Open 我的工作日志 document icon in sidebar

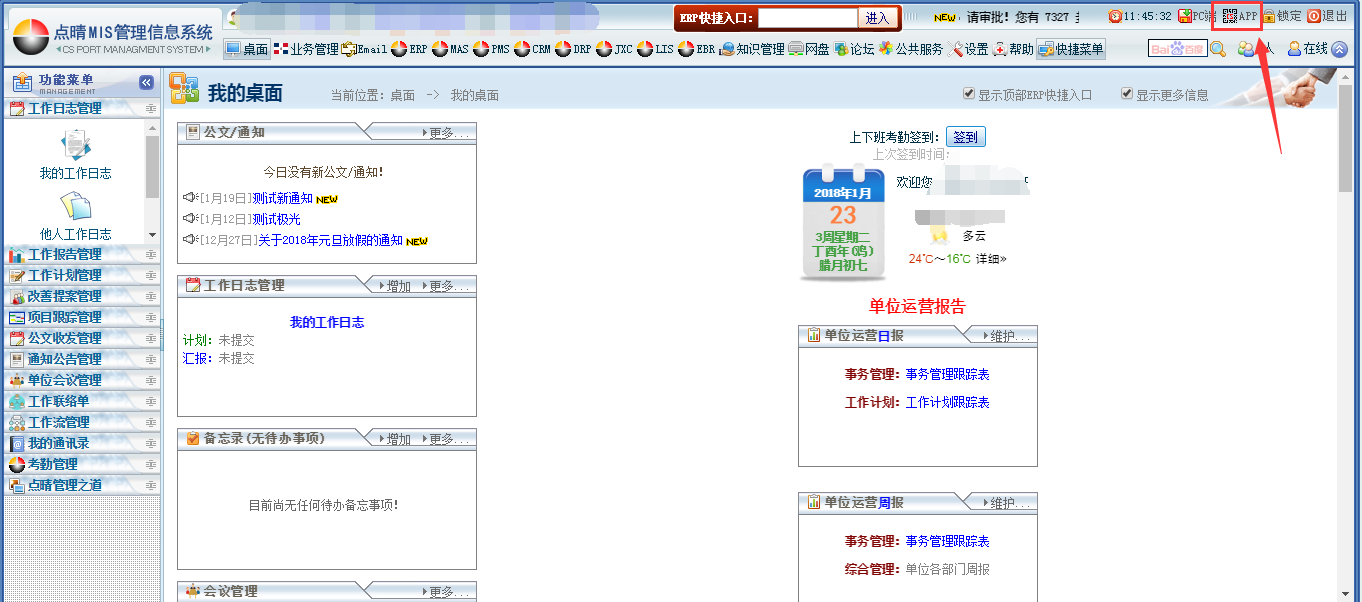click(x=76, y=146)
